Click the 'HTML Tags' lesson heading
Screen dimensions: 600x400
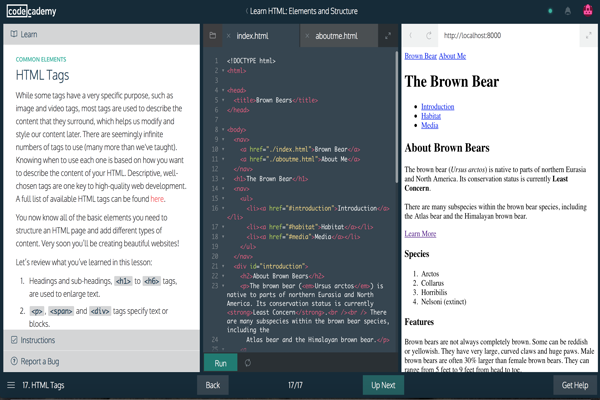pyautogui.click(x=42, y=75)
